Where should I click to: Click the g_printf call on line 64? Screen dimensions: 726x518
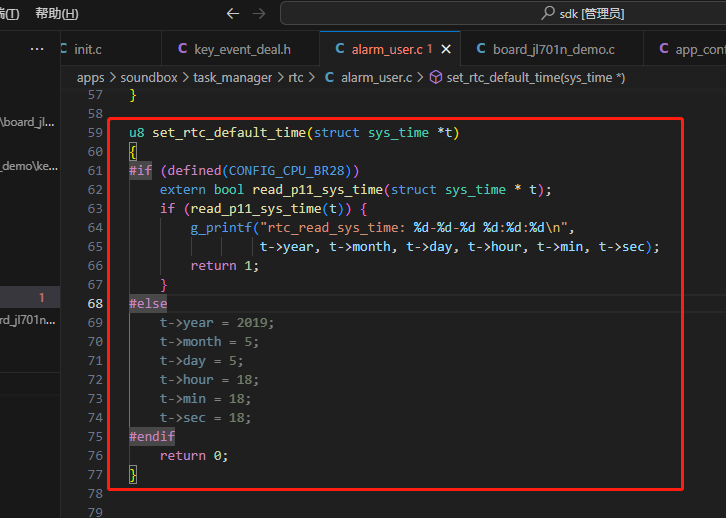click(x=221, y=228)
